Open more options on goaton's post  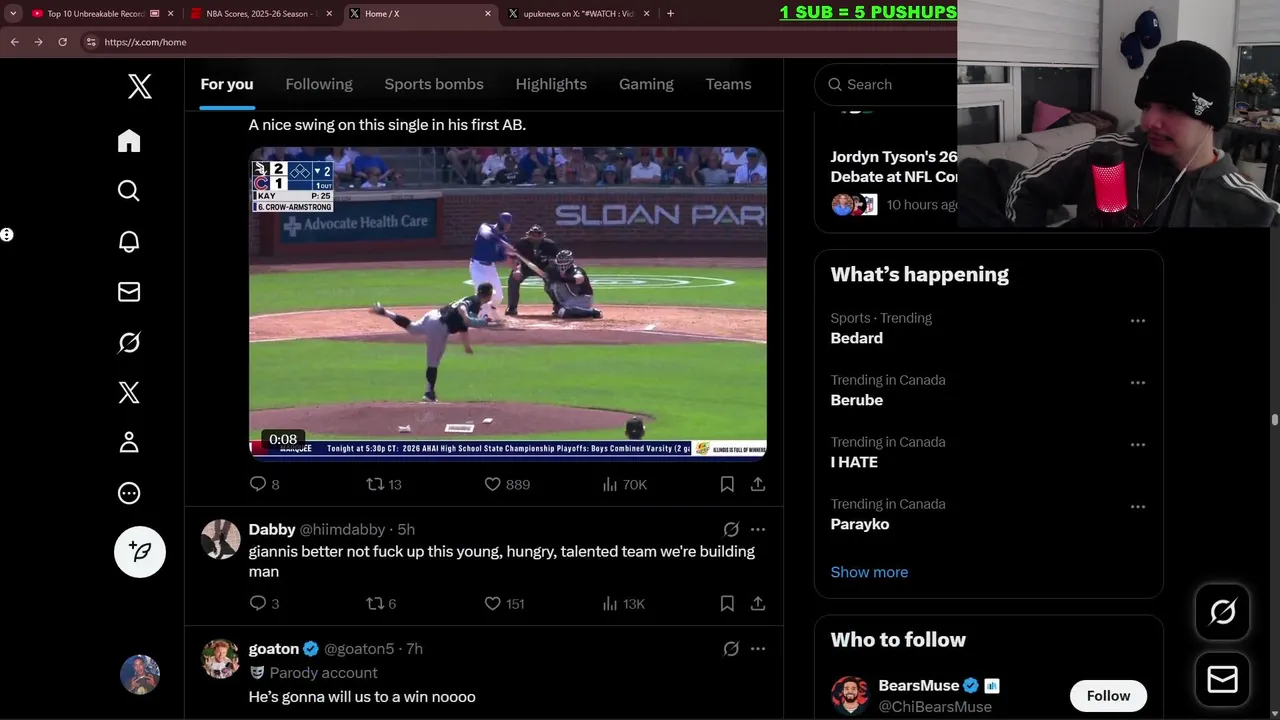click(758, 649)
